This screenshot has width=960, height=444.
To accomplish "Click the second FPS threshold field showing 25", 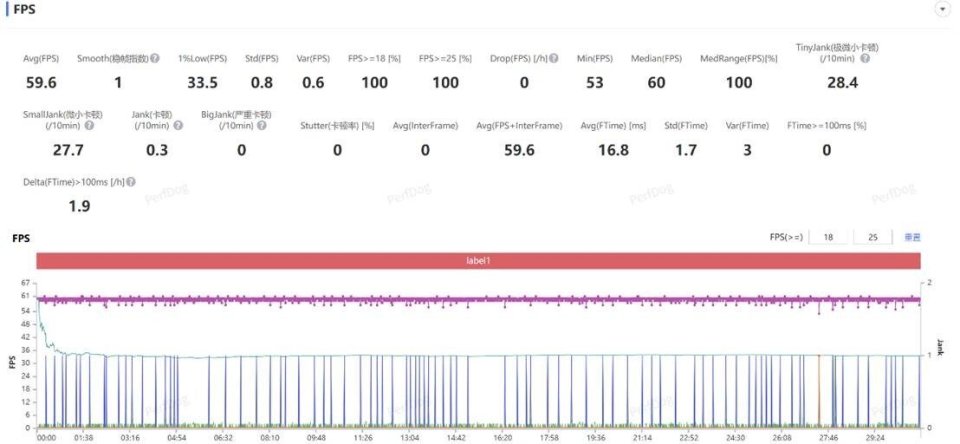I will pos(872,238).
